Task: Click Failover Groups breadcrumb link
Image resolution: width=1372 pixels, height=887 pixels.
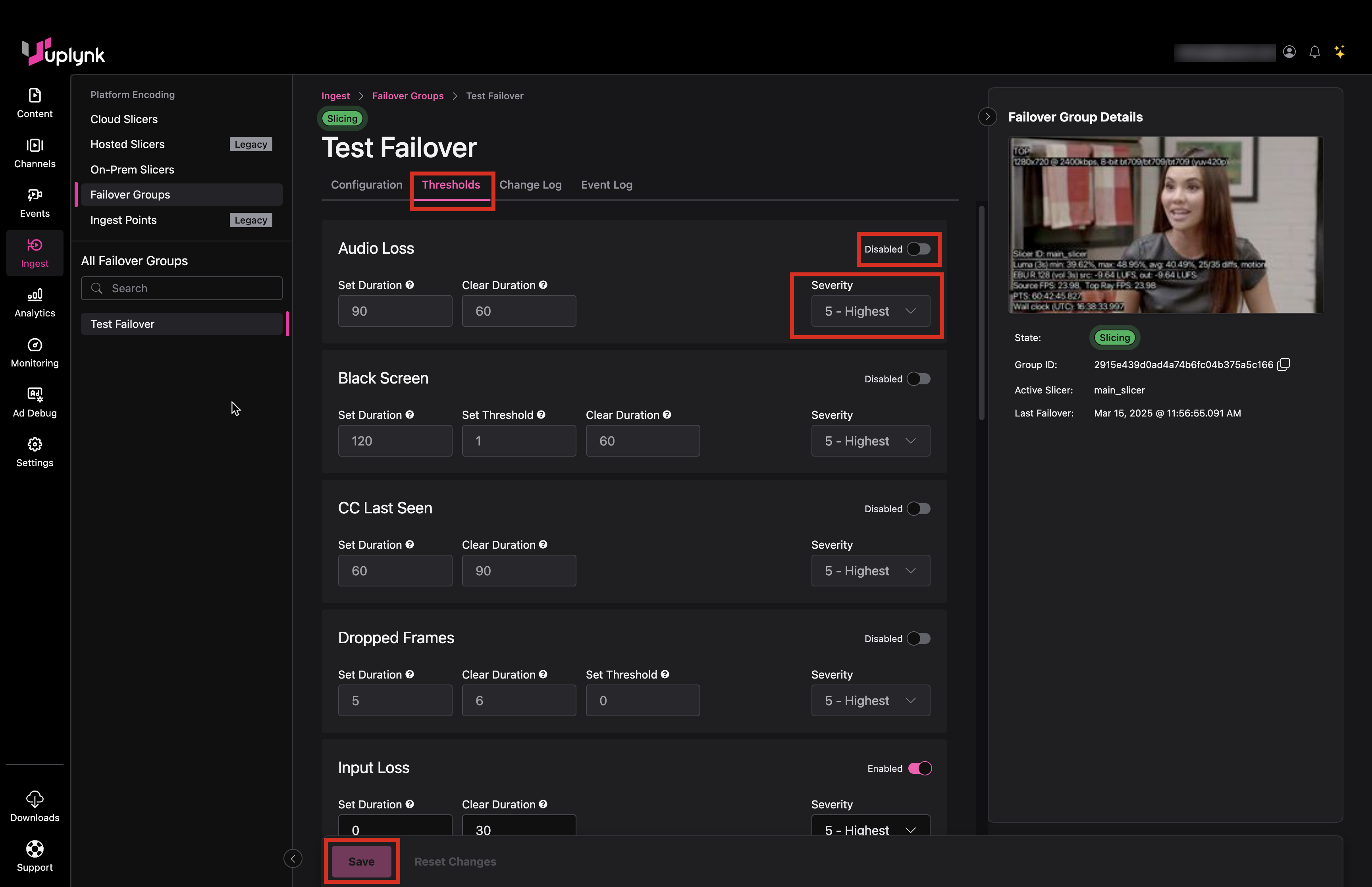Action: pos(408,96)
